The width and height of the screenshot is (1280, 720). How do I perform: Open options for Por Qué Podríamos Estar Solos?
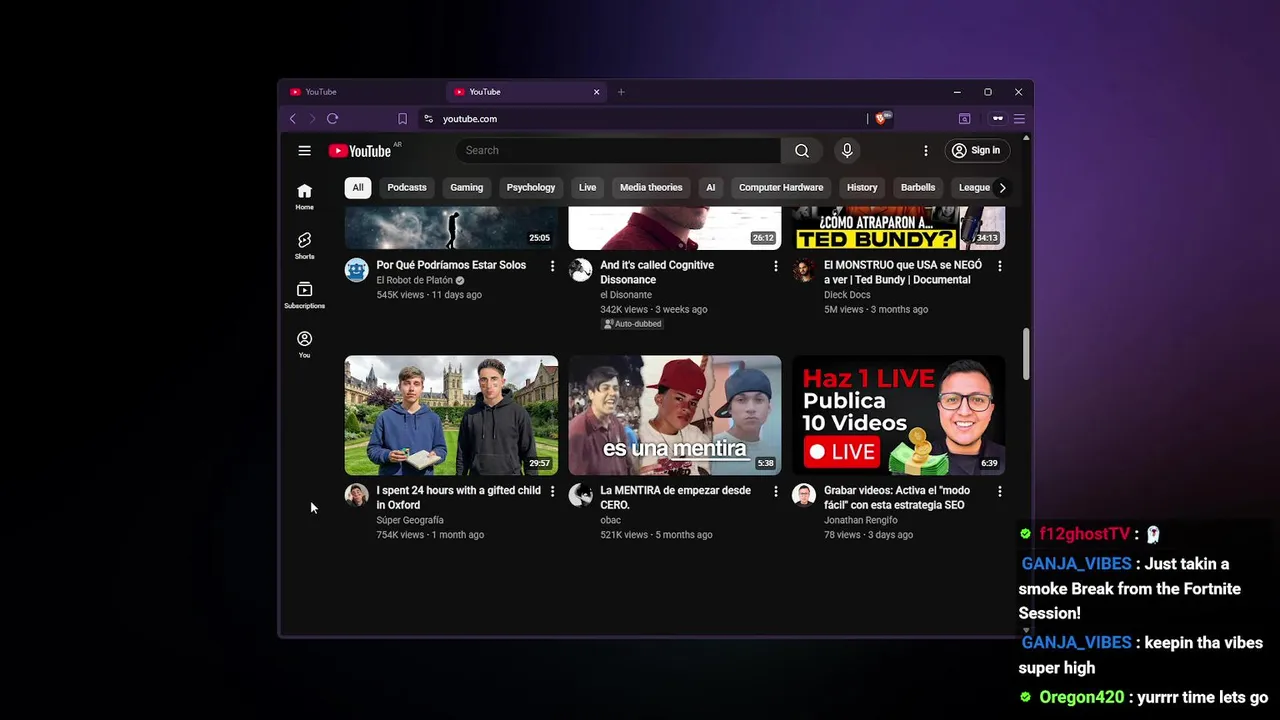(552, 266)
